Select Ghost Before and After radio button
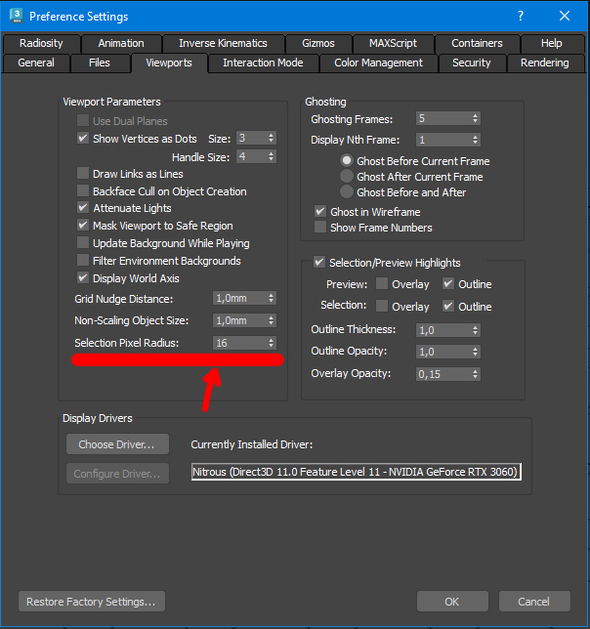Image resolution: width=590 pixels, height=629 pixels. [347, 192]
